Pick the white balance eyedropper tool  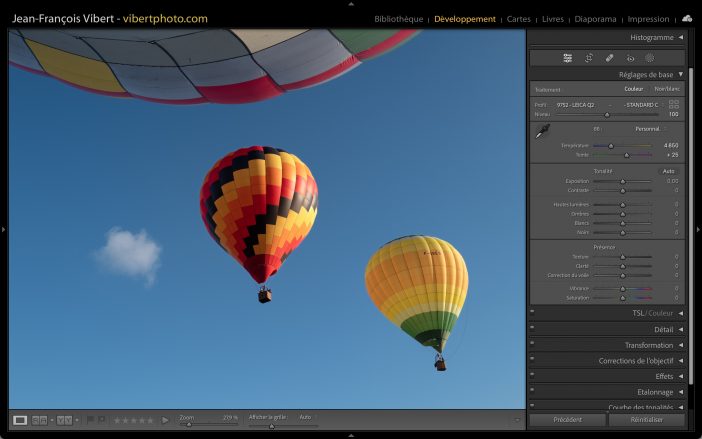pyautogui.click(x=543, y=132)
